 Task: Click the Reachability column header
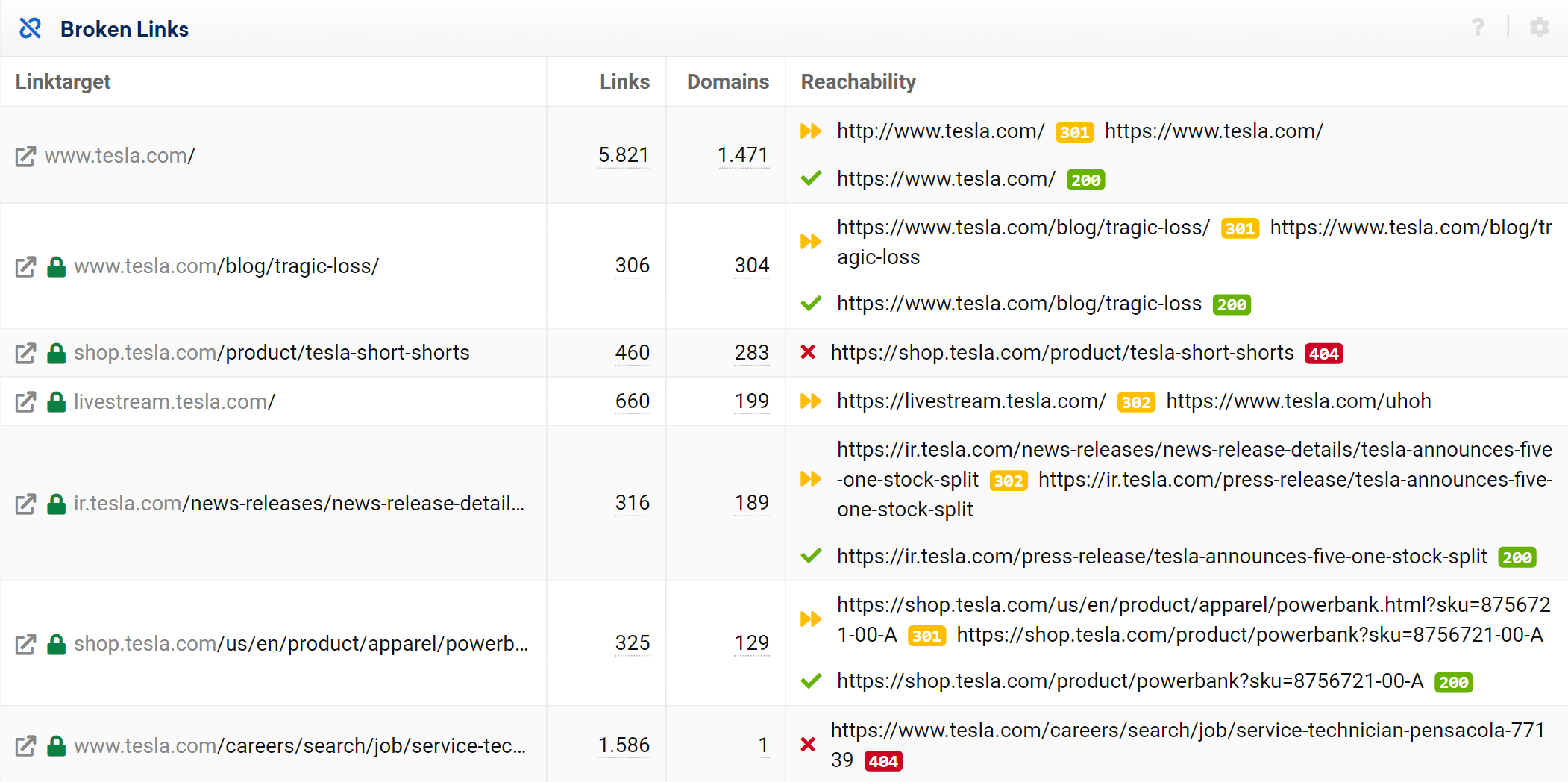click(858, 82)
